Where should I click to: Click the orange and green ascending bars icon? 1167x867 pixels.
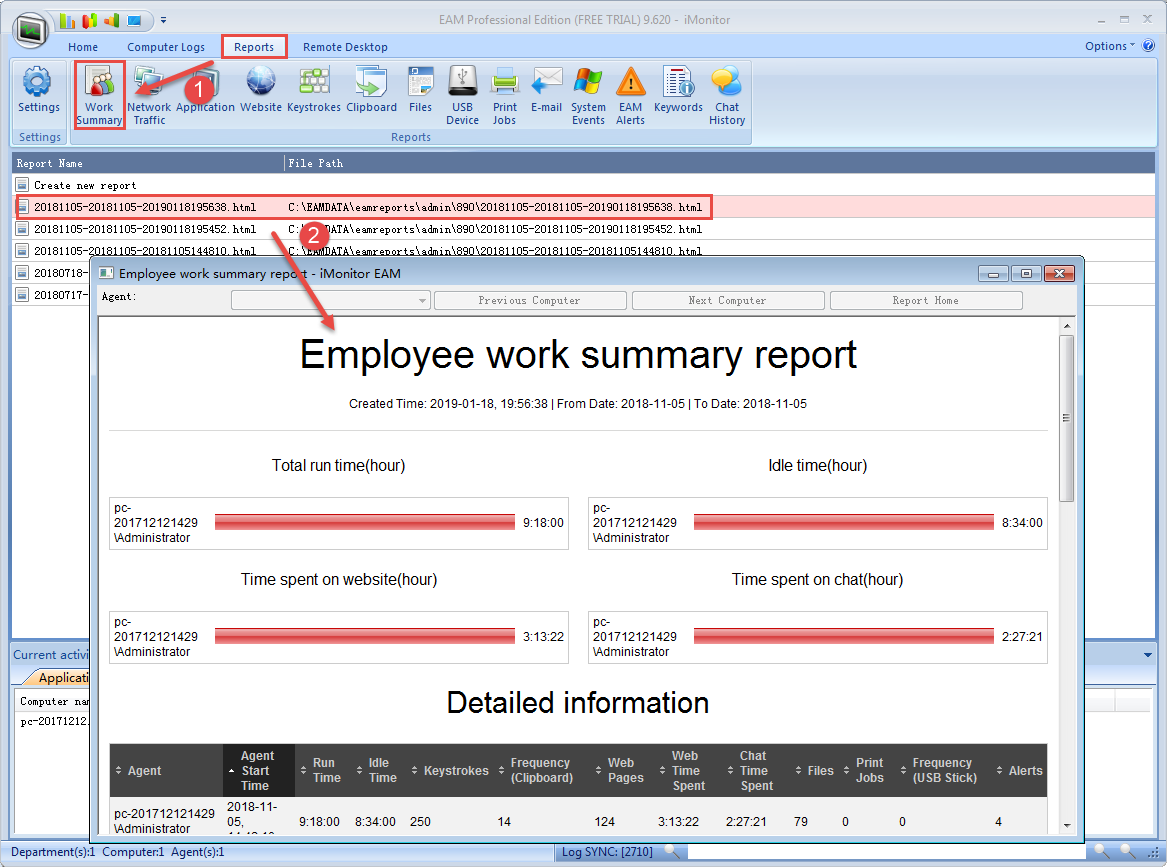pos(112,20)
